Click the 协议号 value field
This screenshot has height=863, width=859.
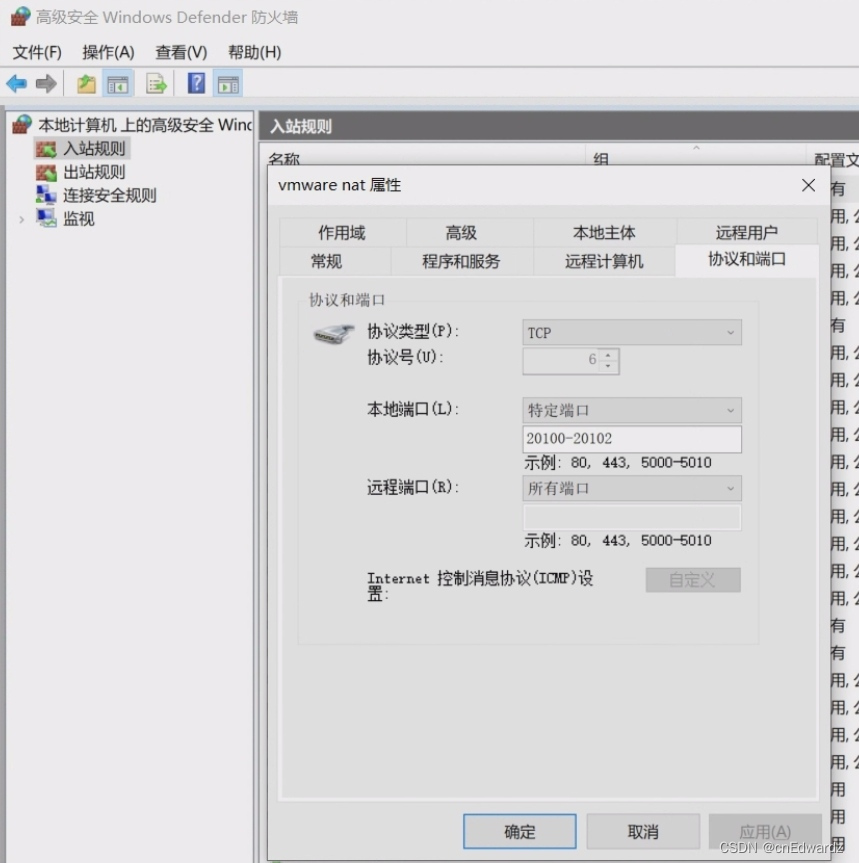click(561, 361)
